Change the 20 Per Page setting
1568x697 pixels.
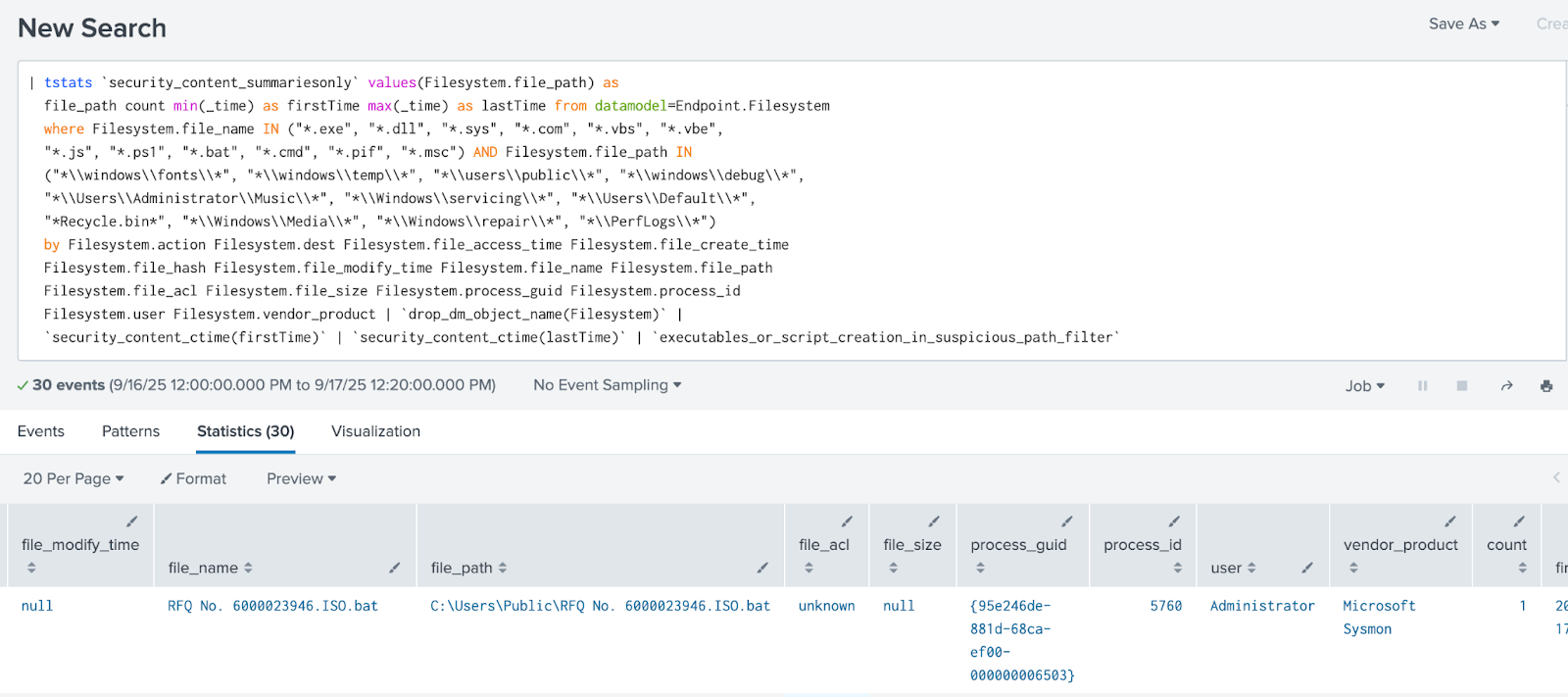tap(73, 478)
